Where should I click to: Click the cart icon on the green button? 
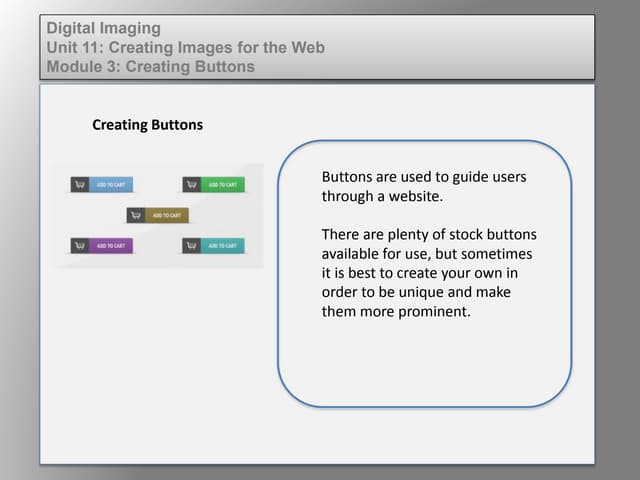[x=192, y=185]
